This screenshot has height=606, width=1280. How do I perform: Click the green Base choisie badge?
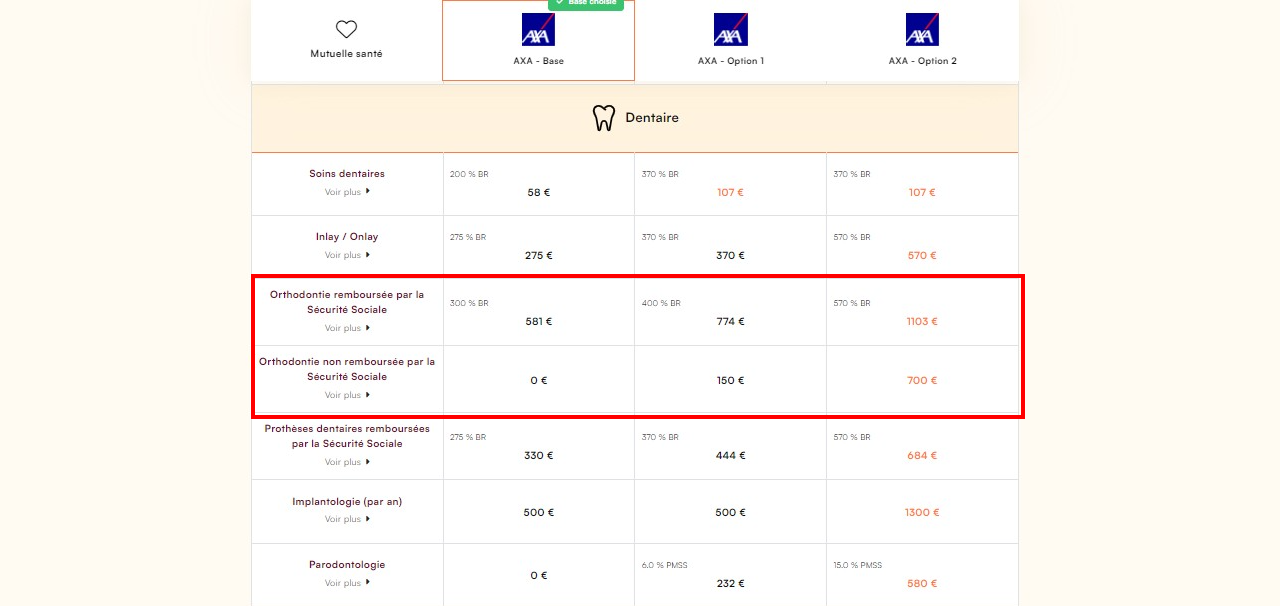pyautogui.click(x=586, y=3)
